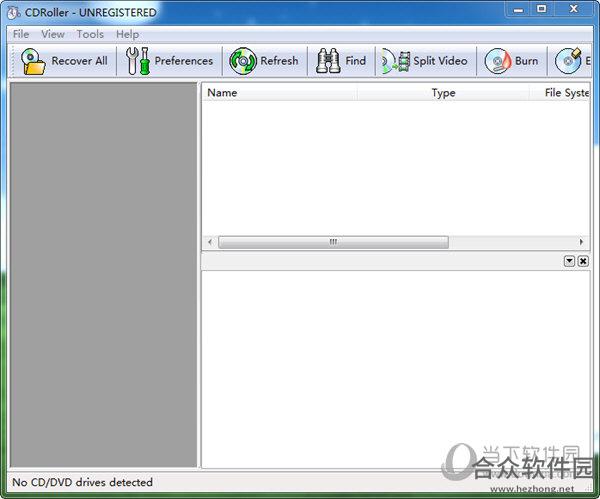Open the lower pane dropdown arrow
The image size is (600, 499).
pos(569,261)
